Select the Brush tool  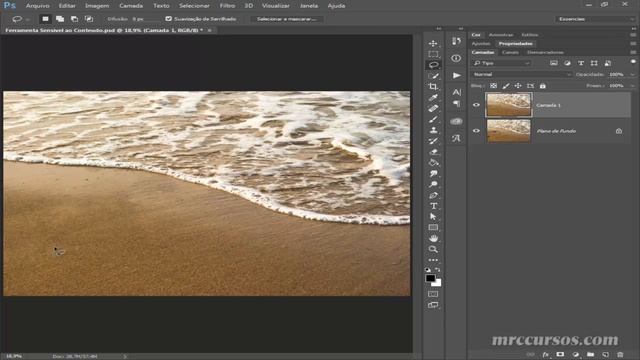tap(433, 119)
